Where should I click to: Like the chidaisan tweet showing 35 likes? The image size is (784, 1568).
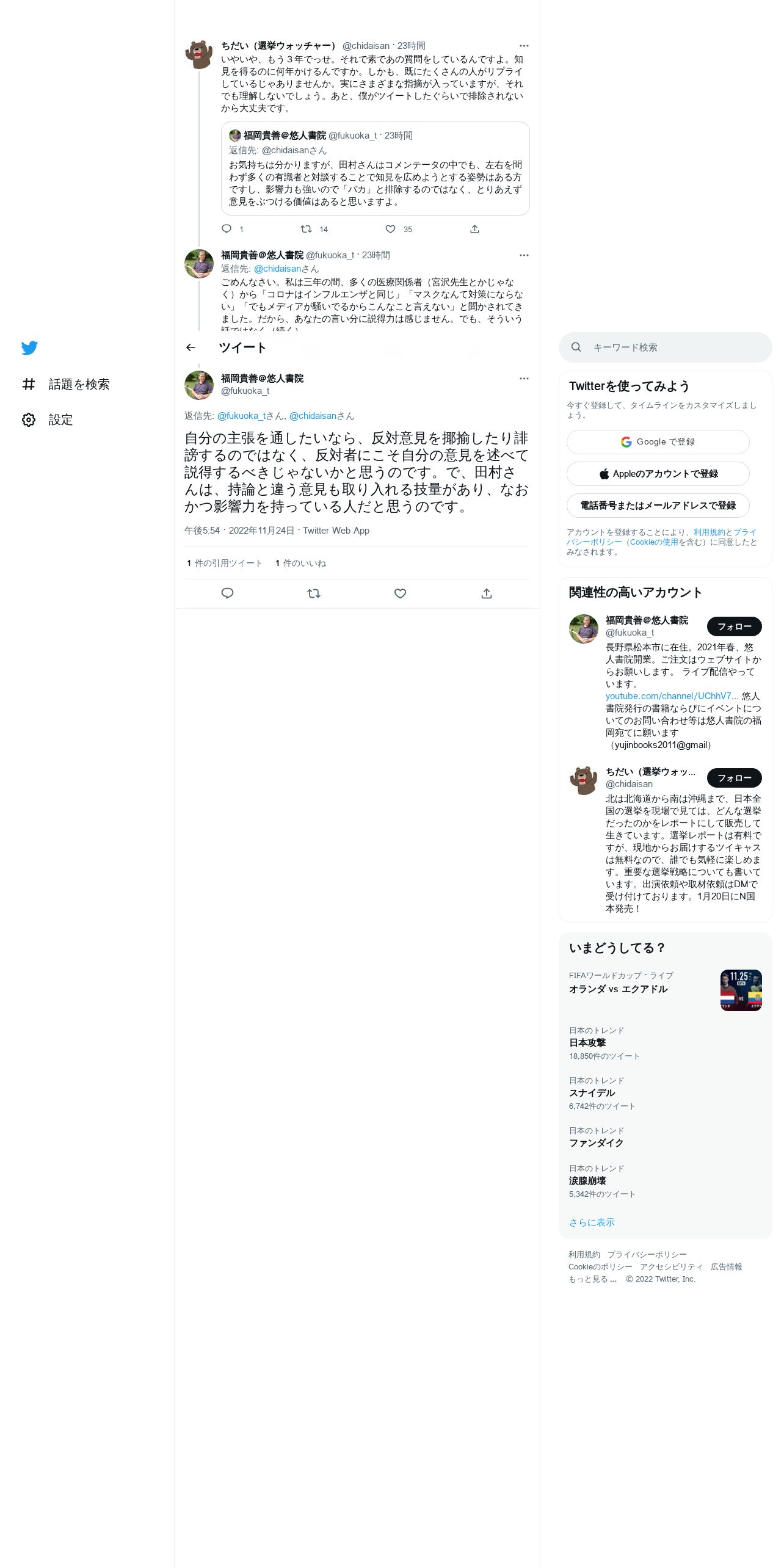pos(391,229)
